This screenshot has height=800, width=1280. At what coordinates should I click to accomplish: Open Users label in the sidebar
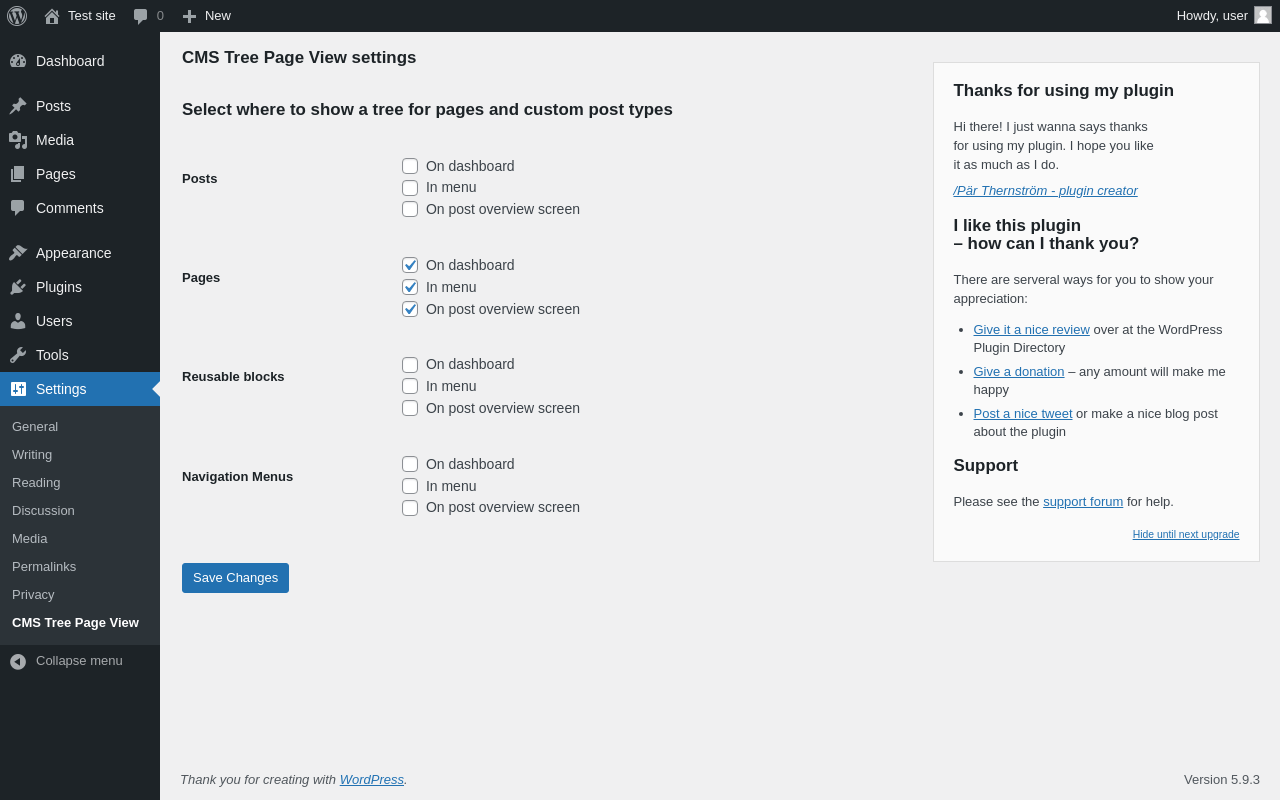tap(54, 321)
